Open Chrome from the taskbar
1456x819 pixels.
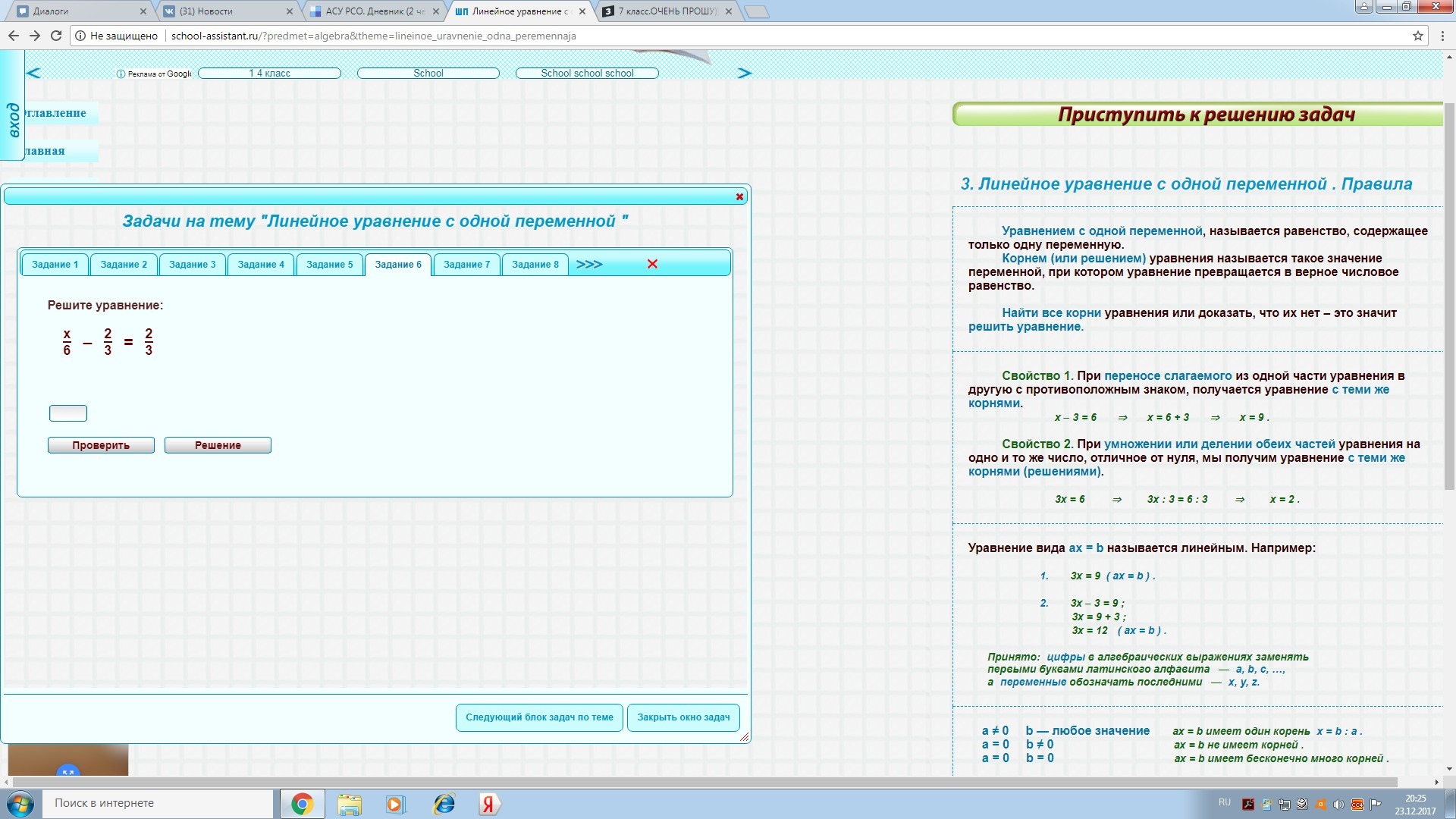(302, 804)
